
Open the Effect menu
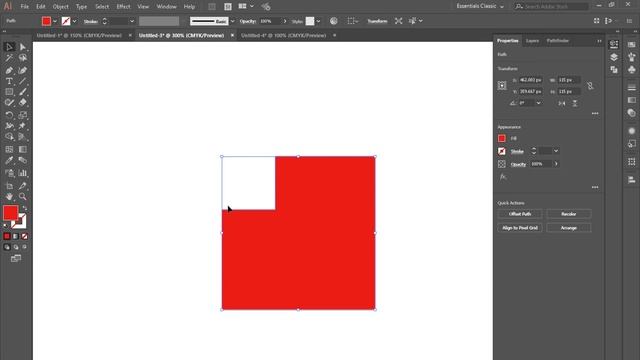coord(123,7)
